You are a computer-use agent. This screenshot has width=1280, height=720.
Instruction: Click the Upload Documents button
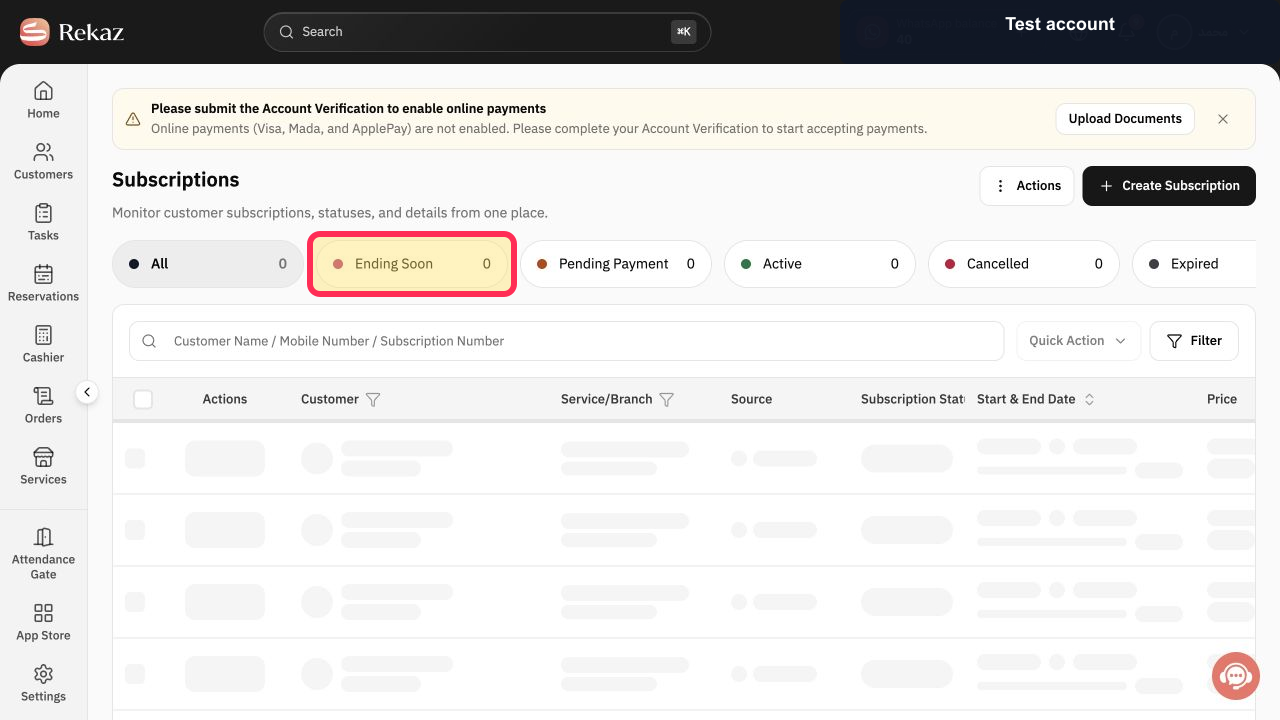point(1125,119)
